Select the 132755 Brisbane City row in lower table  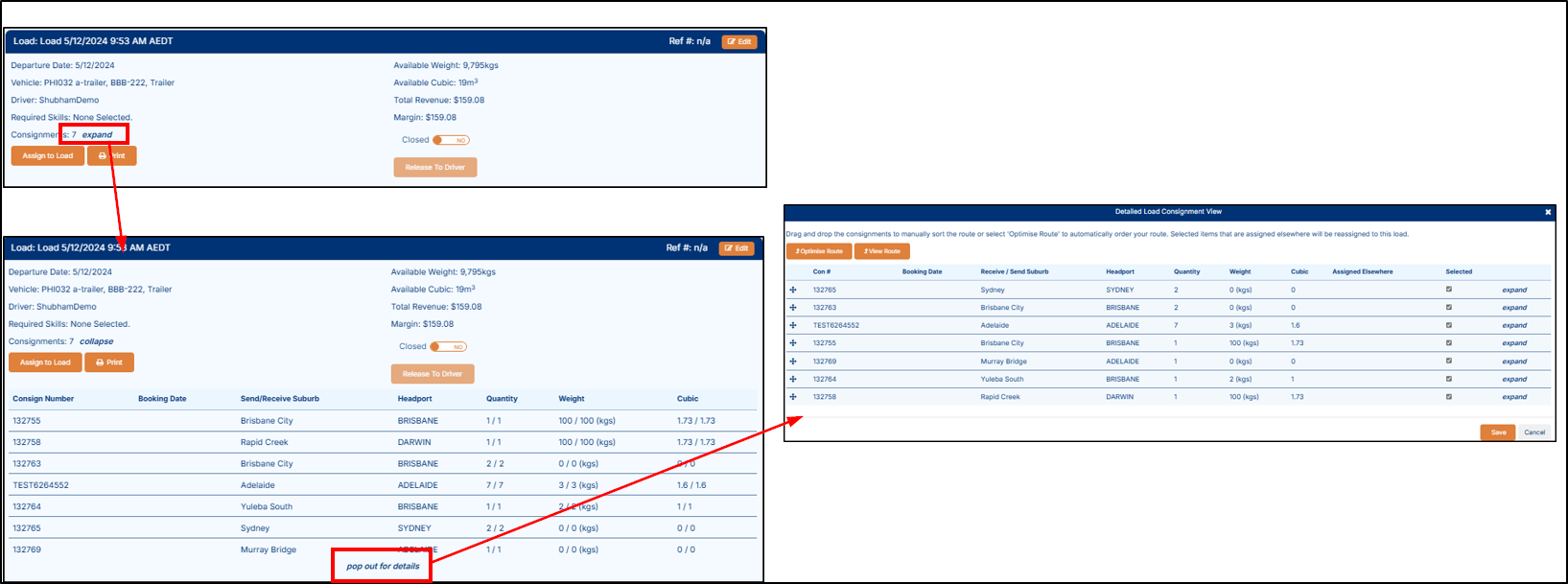coord(267,421)
